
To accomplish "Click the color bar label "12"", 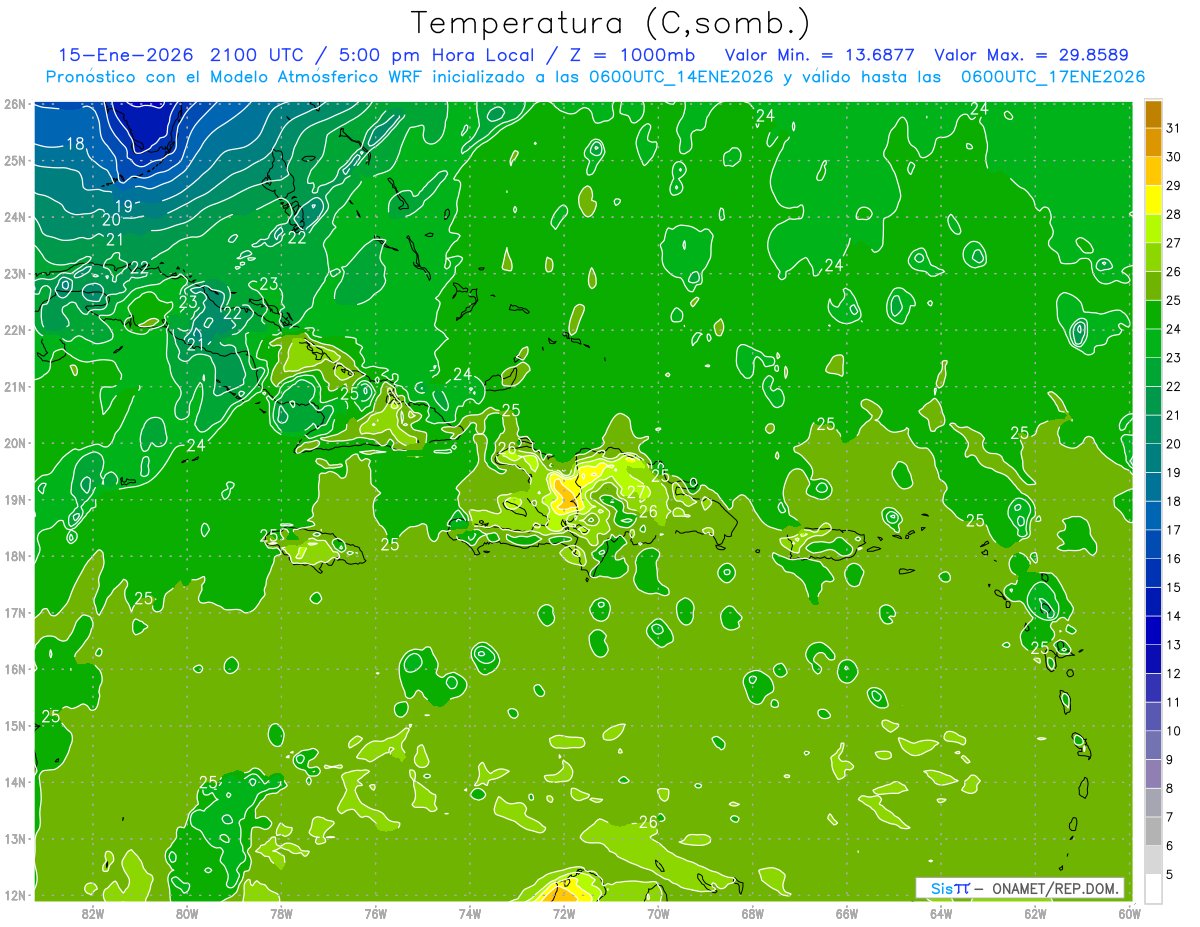I will pyautogui.click(x=1173, y=674).
